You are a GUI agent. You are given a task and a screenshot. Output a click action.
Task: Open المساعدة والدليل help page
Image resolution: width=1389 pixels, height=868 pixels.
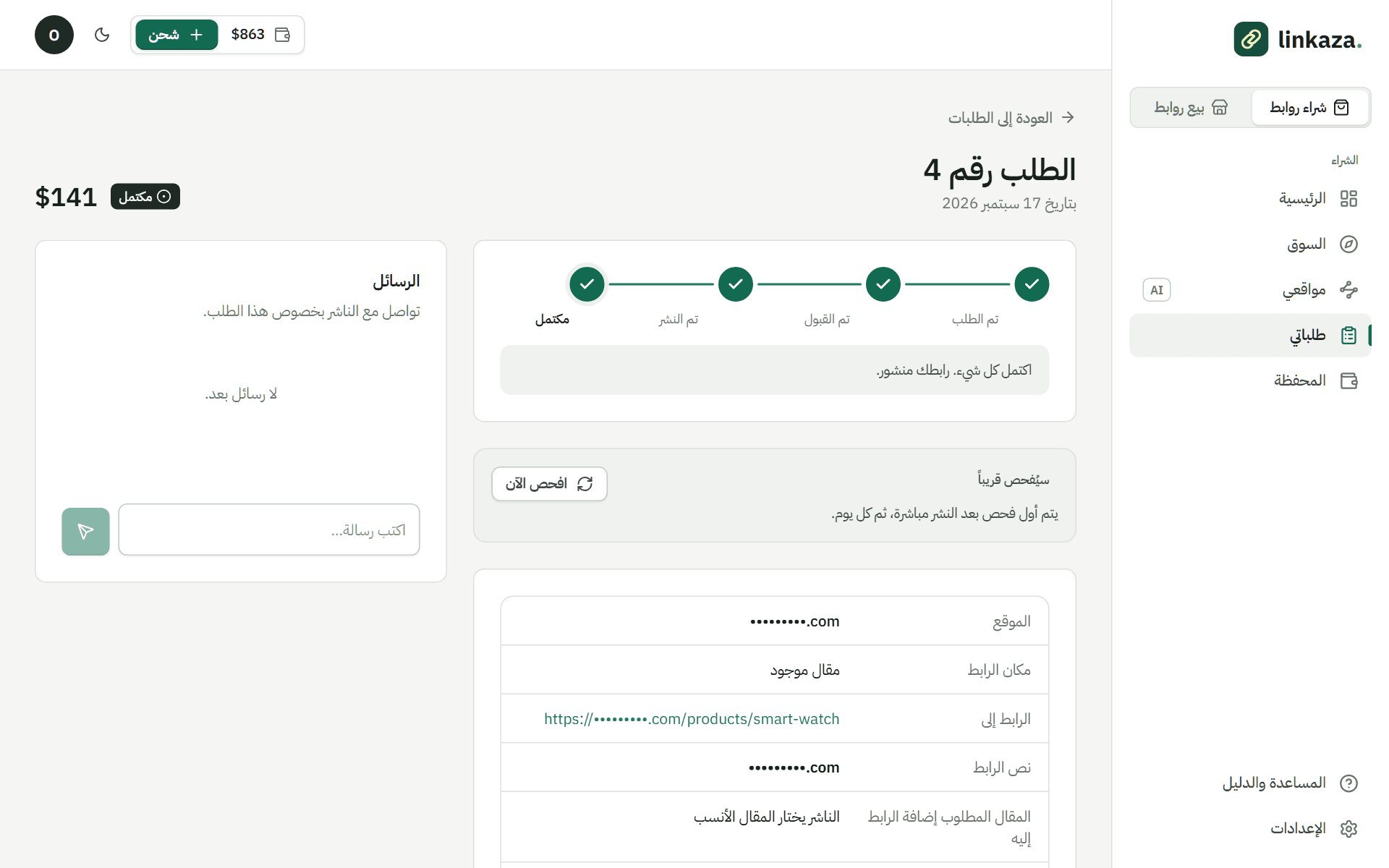pyautogui.click(x=1250, y=783)
